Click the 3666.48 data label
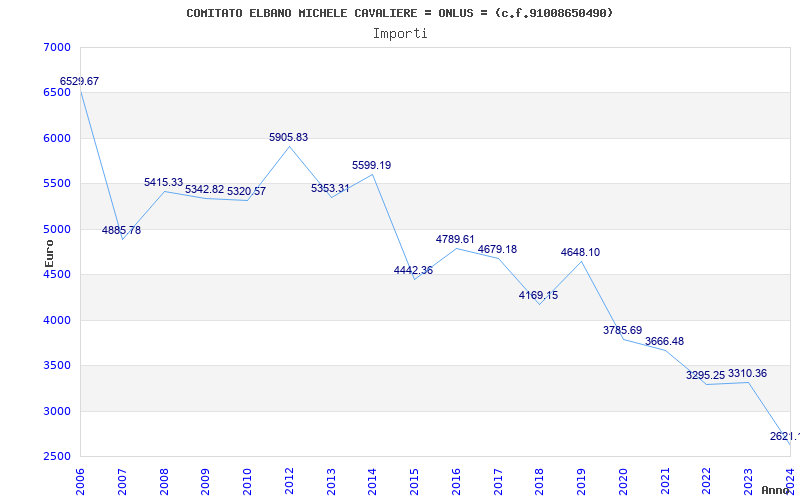The height and width of the screenshot is (500, 800). pos(664,341)
